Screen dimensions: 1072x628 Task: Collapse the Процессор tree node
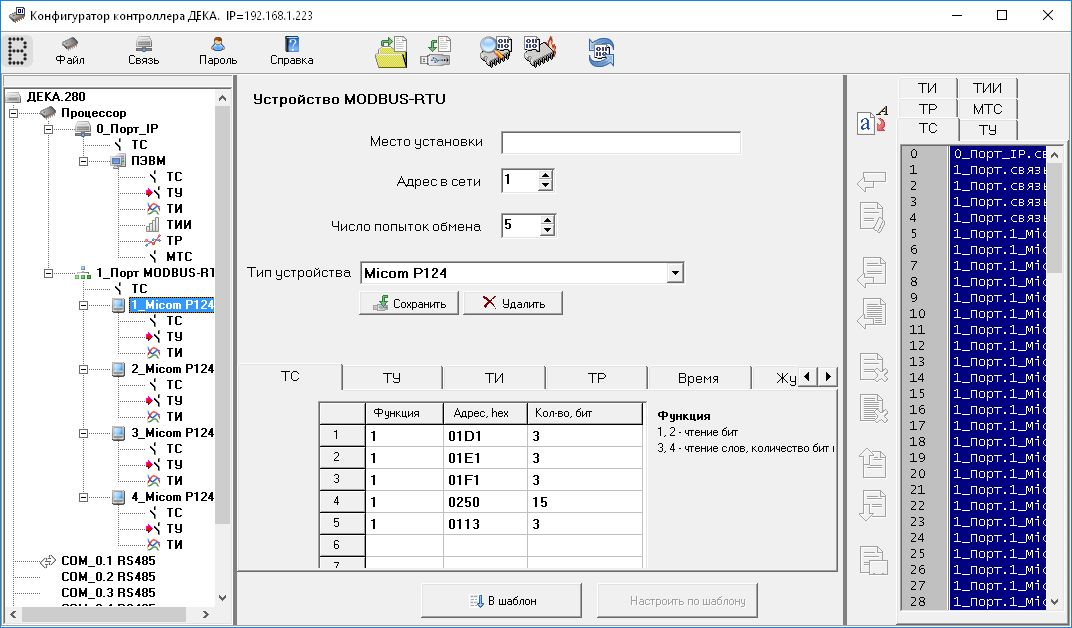[13, 113]
